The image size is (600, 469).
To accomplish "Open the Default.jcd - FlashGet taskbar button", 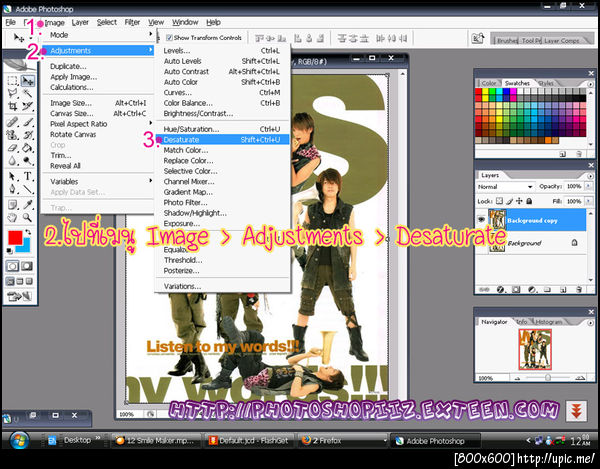I will 249,441.
